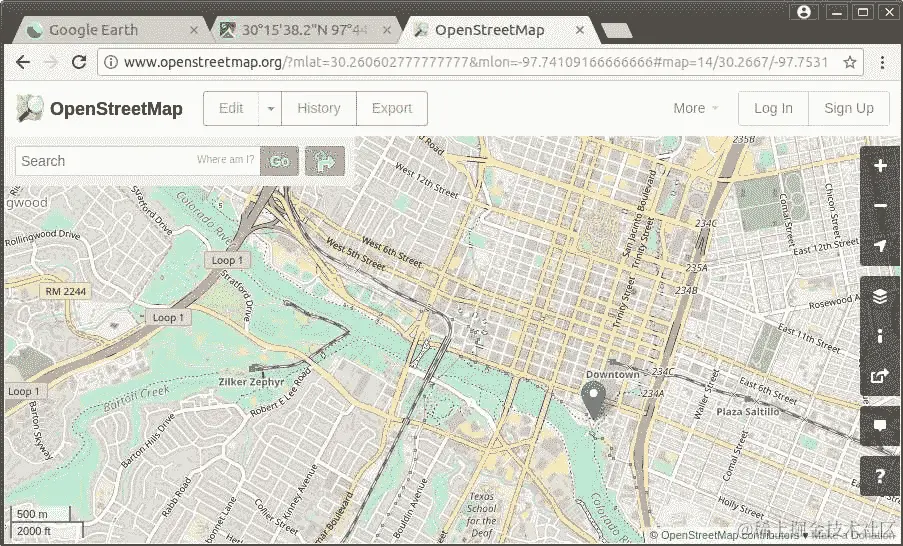Click the San Jacinto Boulevard label
This screenshot has height=546, width=903.
pyautogui.click(x=639, y=213)
